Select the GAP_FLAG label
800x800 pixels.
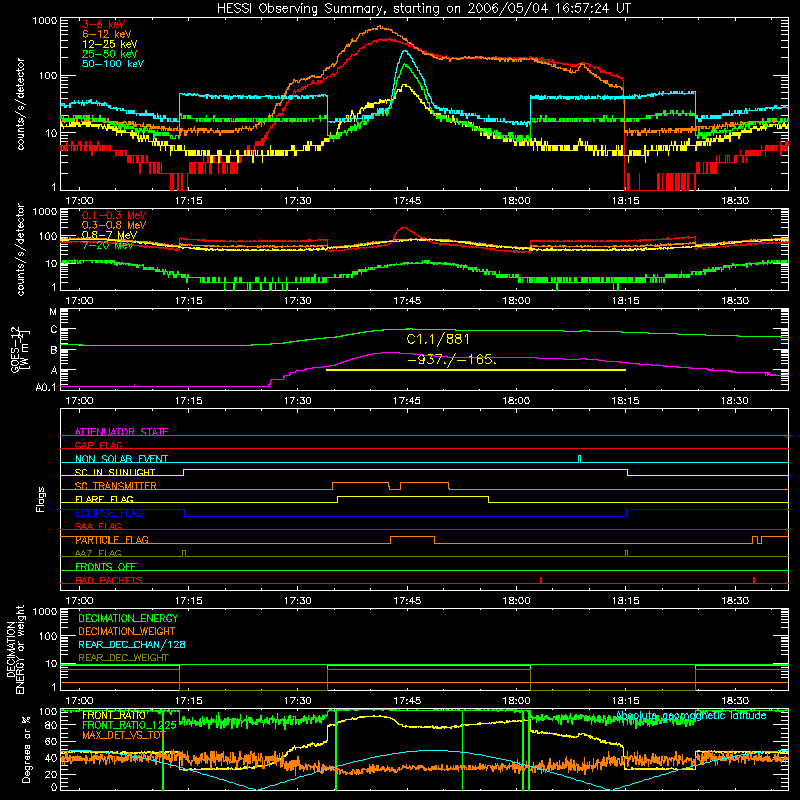click(98, 445)
